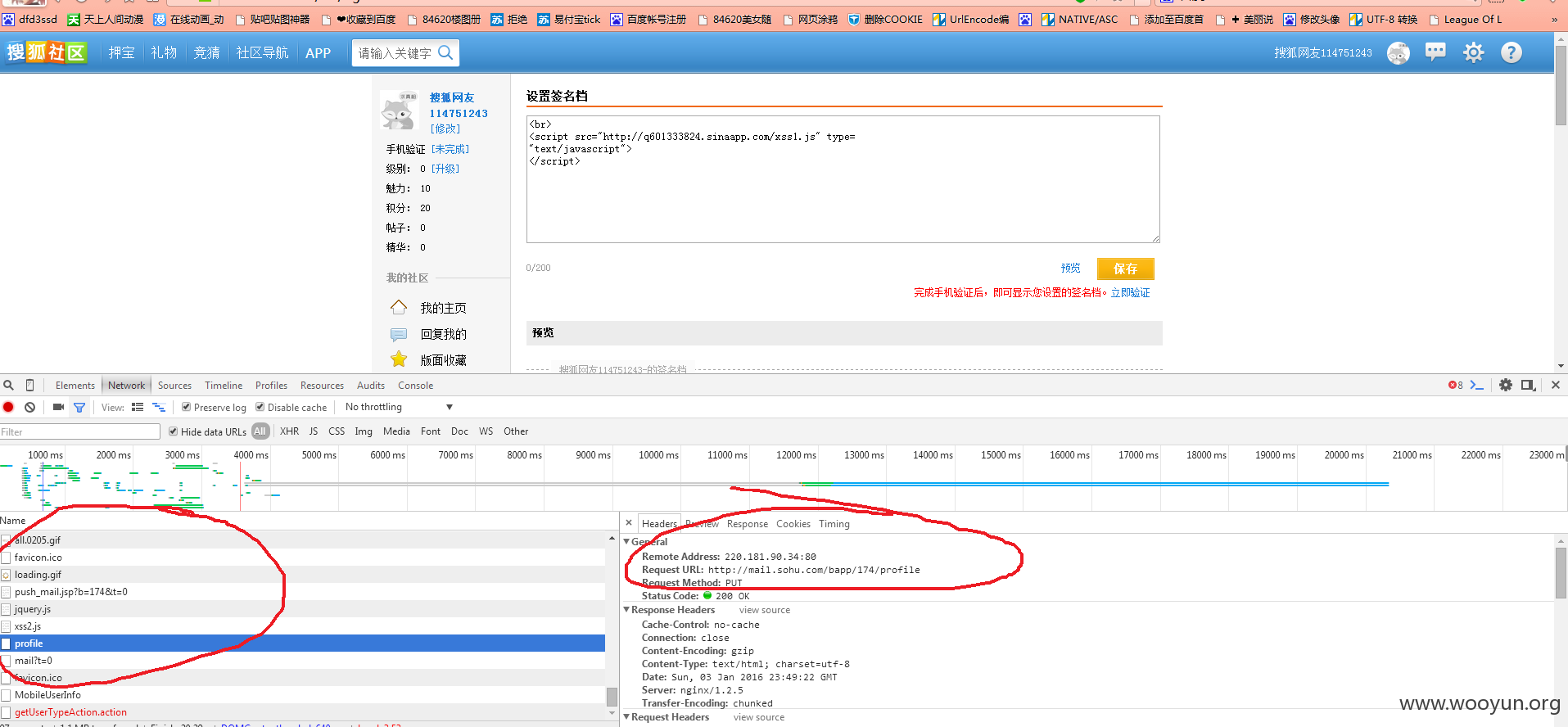Select the loading.gif request row
The height and width of the screenshot is (727, 1568).
(x=302, y=575)
